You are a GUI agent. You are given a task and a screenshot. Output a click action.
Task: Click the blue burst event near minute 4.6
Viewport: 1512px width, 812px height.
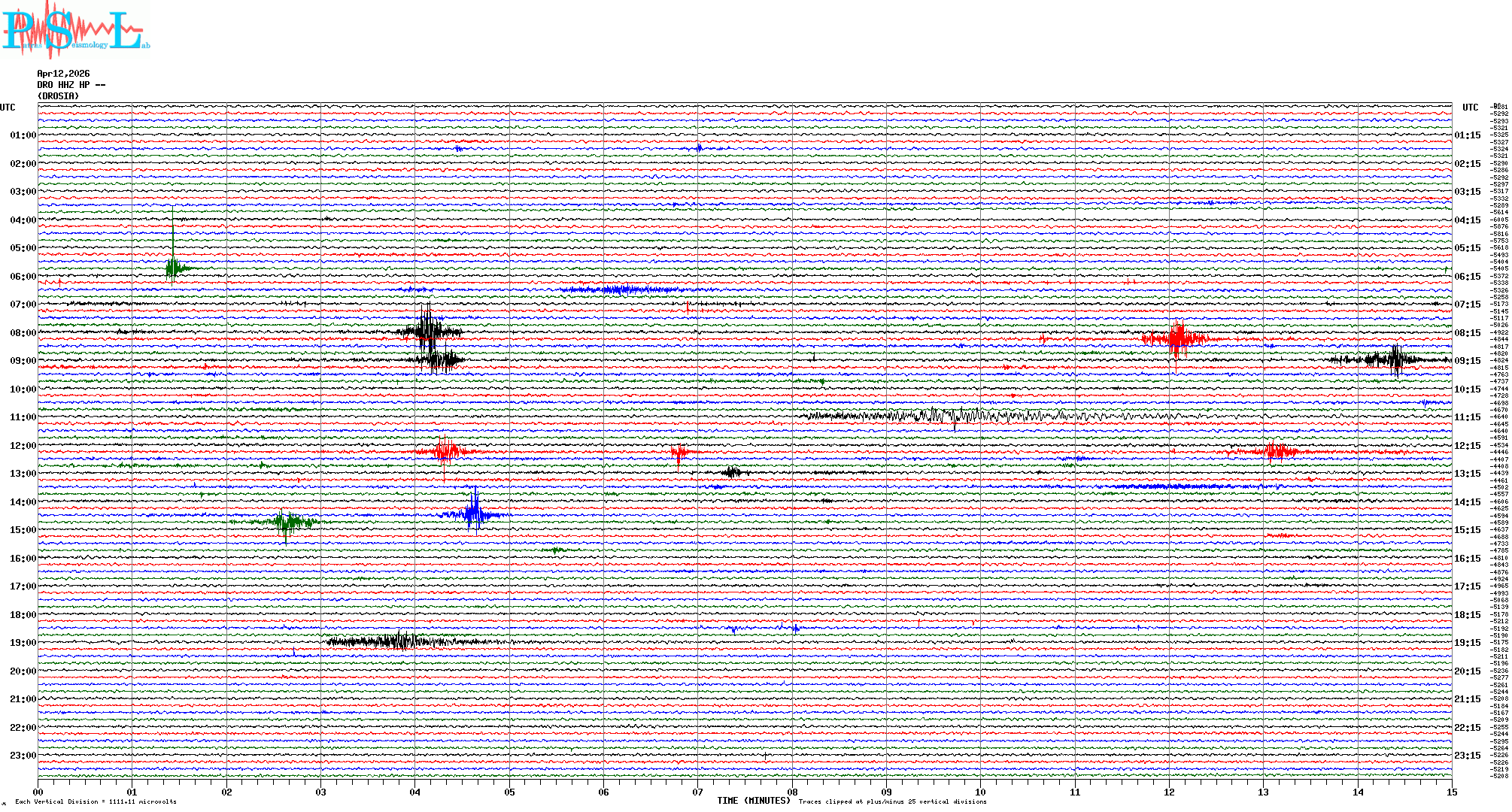coord(474,514)
